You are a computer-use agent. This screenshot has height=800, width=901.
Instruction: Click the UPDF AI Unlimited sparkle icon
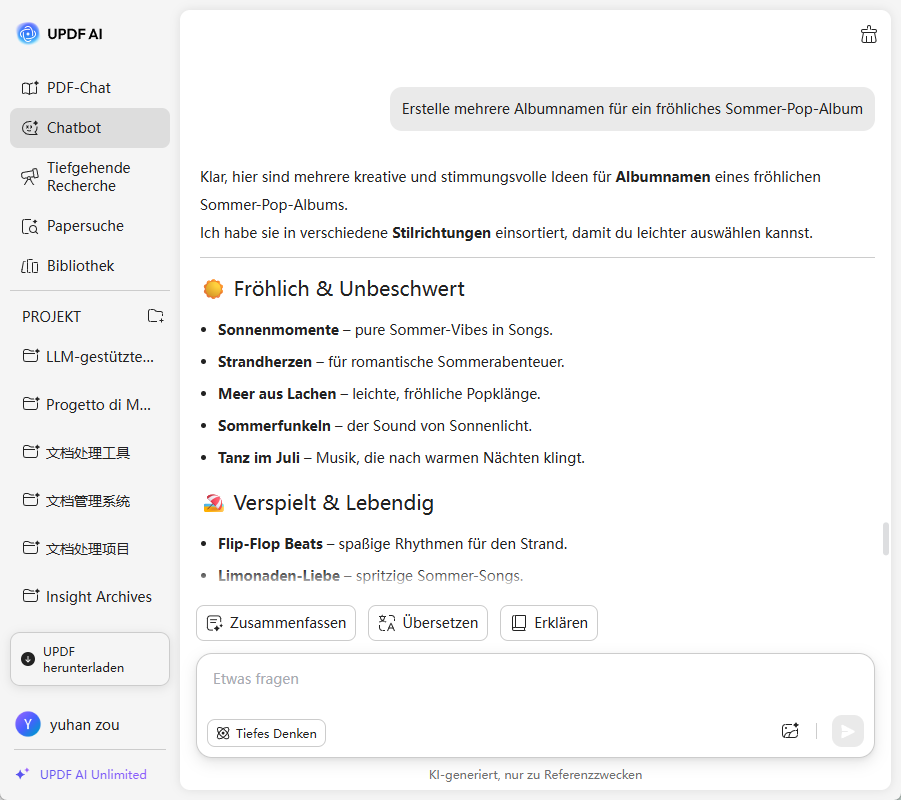[x=22, y=774]
